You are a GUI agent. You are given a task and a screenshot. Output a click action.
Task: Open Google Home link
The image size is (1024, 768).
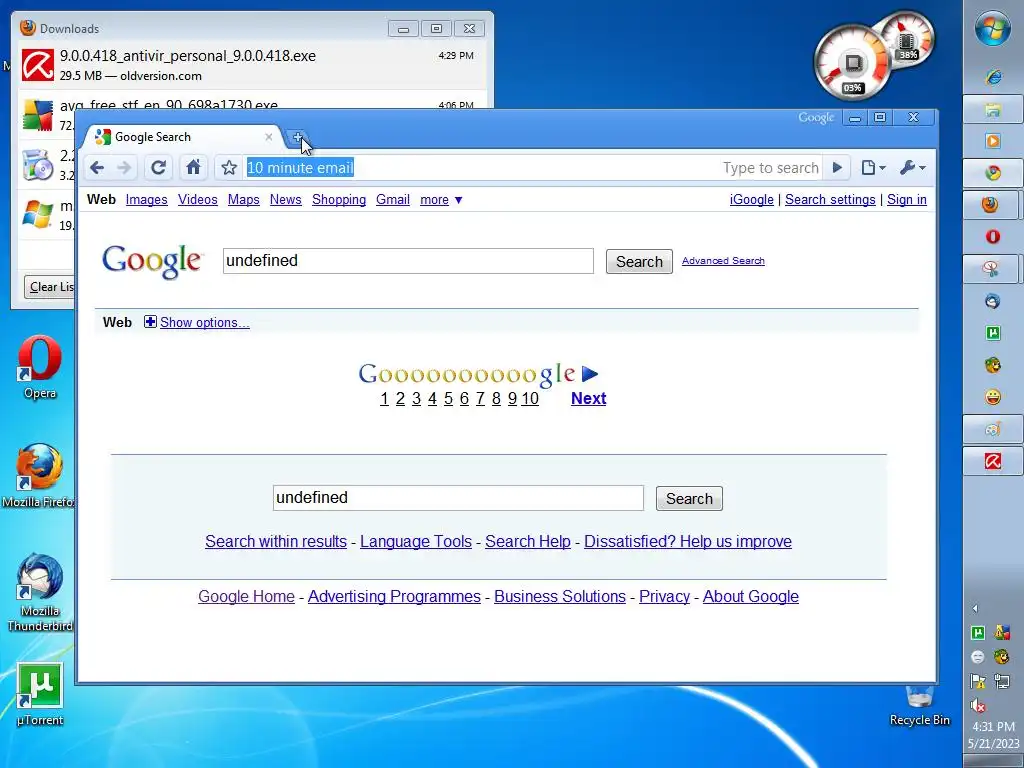tap(246, 596)
